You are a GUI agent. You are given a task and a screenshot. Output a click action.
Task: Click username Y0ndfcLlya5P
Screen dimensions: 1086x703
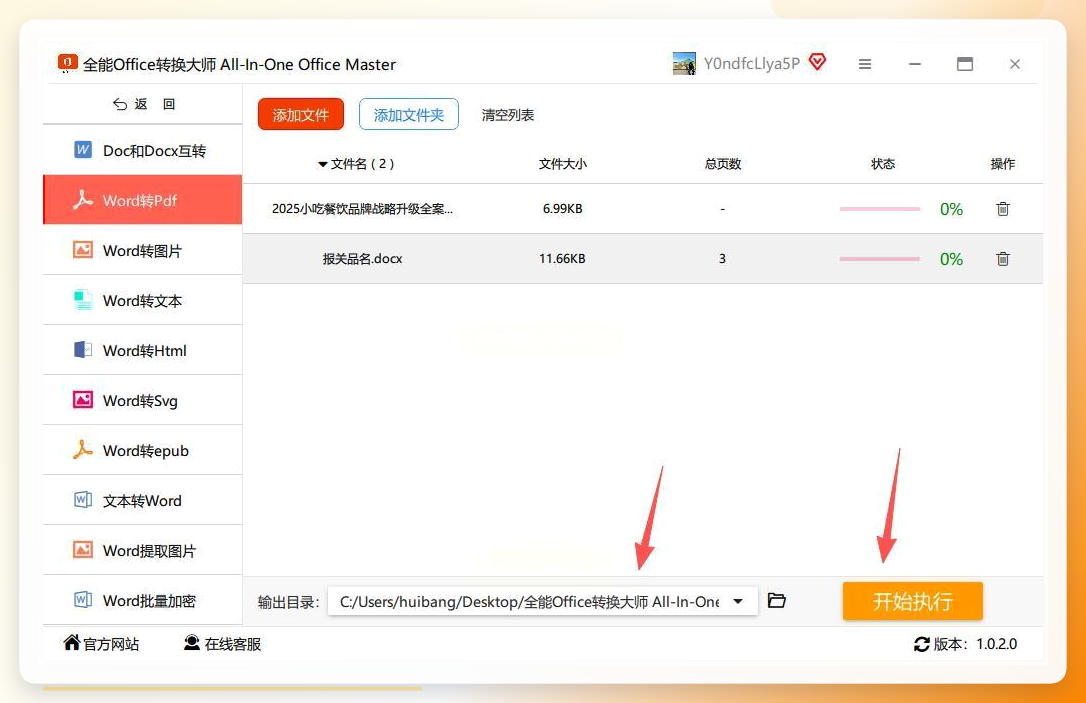(751, 64)
